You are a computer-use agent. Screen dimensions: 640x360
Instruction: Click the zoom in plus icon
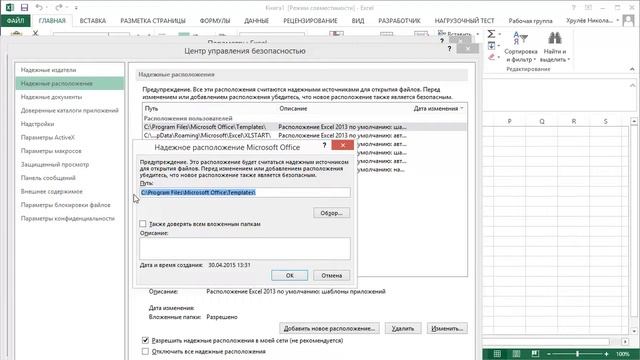607,354
